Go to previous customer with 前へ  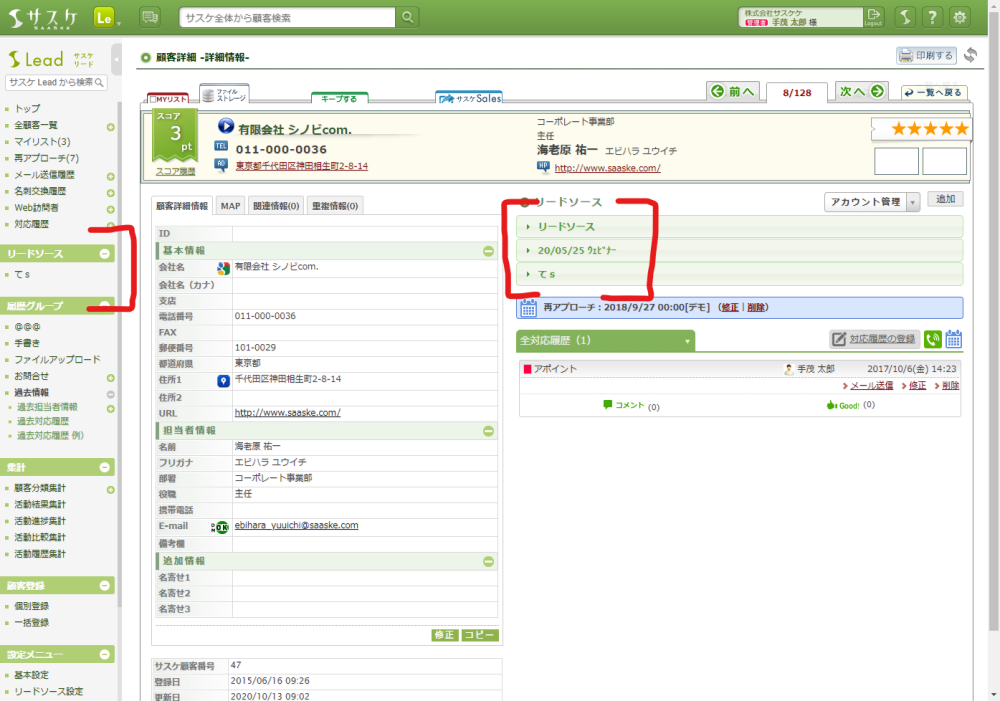[x=733, y=92]
